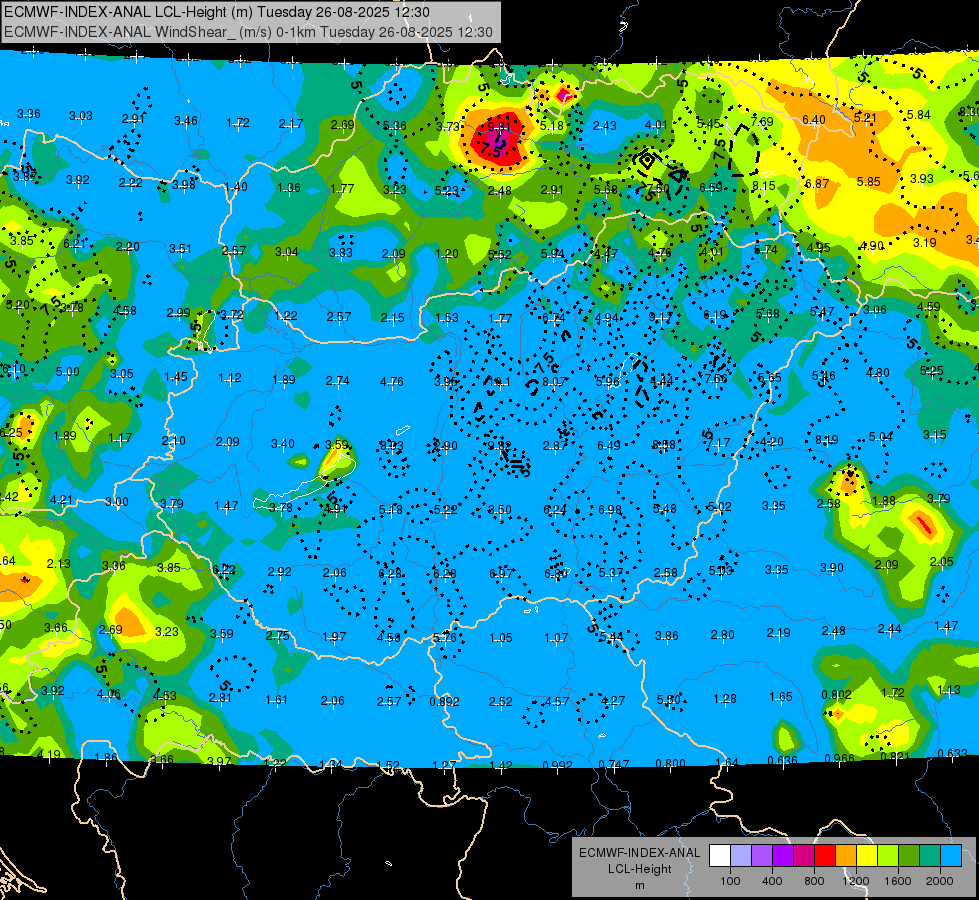This screenshot has height=900, width=979.
Task: Click the lime yellow-green legend swatch
Action: point(888,856)
